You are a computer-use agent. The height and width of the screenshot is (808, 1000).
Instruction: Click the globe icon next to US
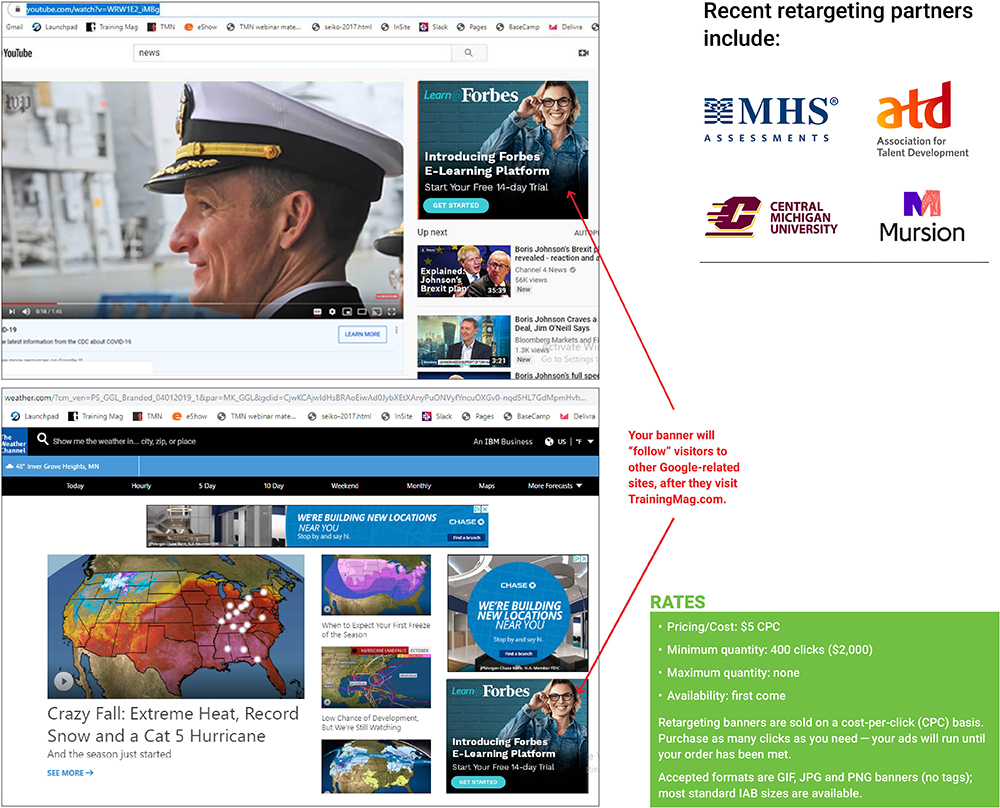click(548, 441)
